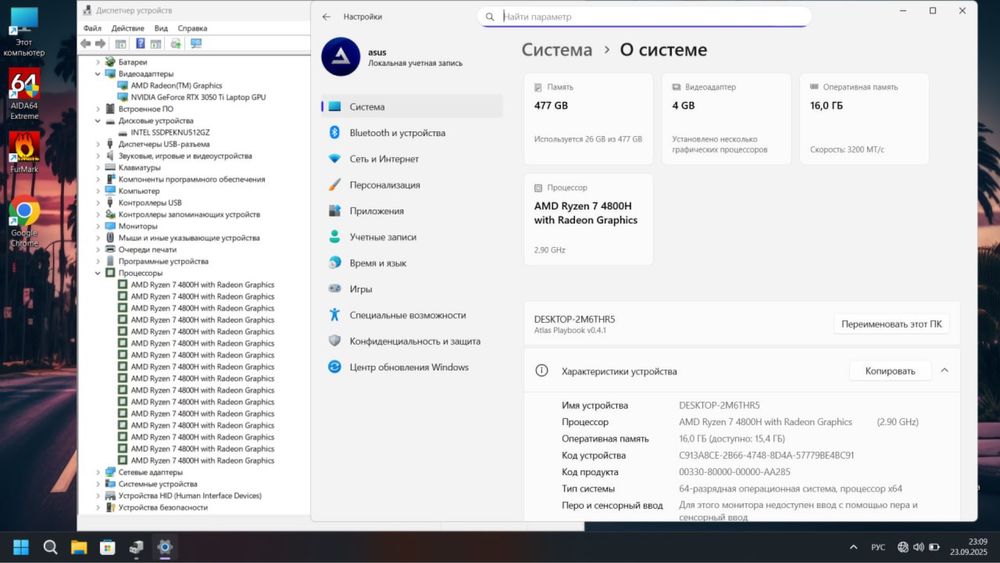1000x563 pixels.
Task: Select Встроенное ПО tree item
Action: tap(145, 109)
